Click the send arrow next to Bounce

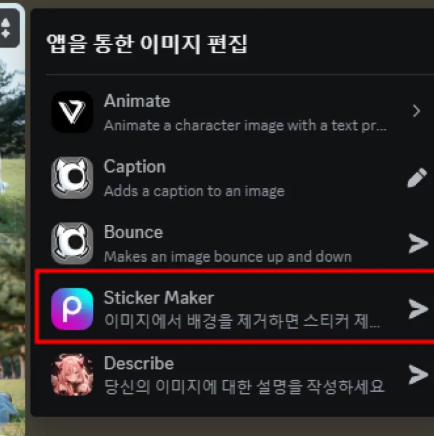coord(418,243)
